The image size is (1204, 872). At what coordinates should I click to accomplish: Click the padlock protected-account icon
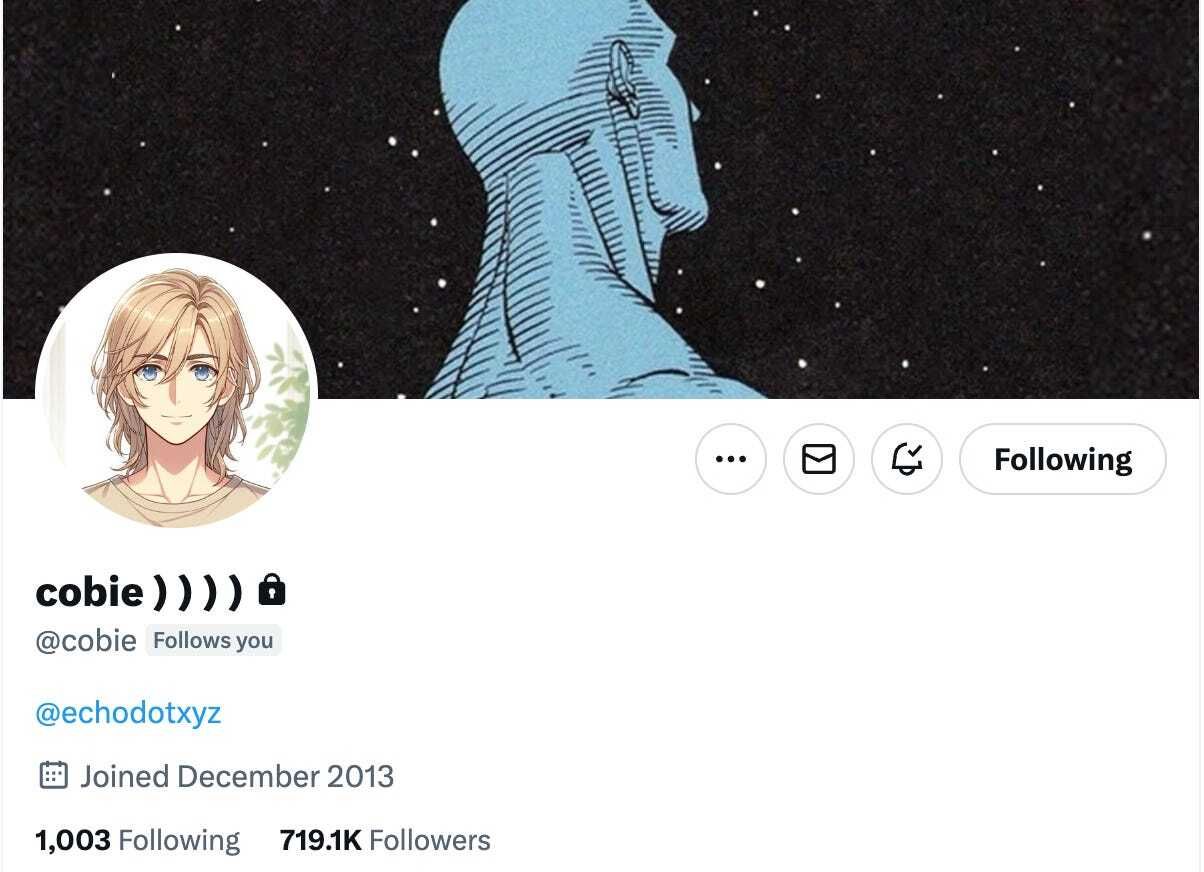point(272,591)
